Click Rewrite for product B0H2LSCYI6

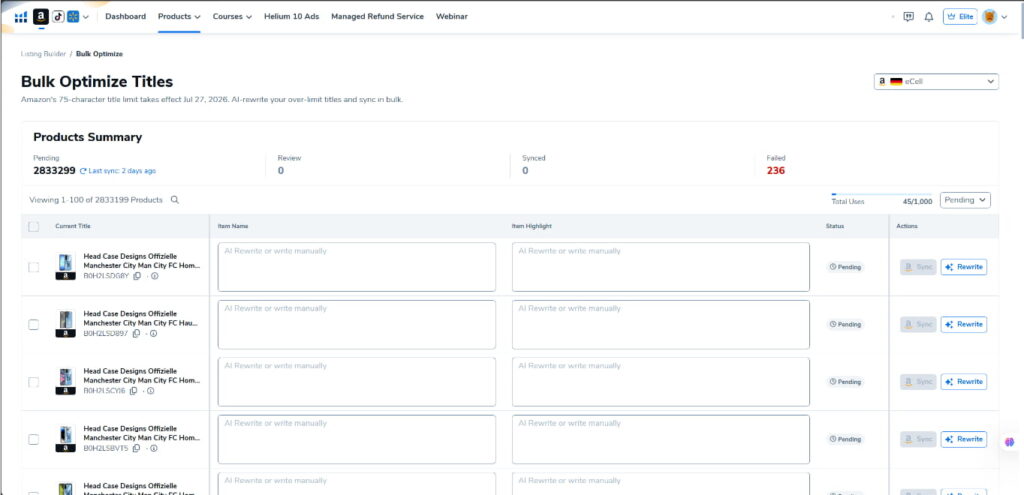[x=963, y=382]
